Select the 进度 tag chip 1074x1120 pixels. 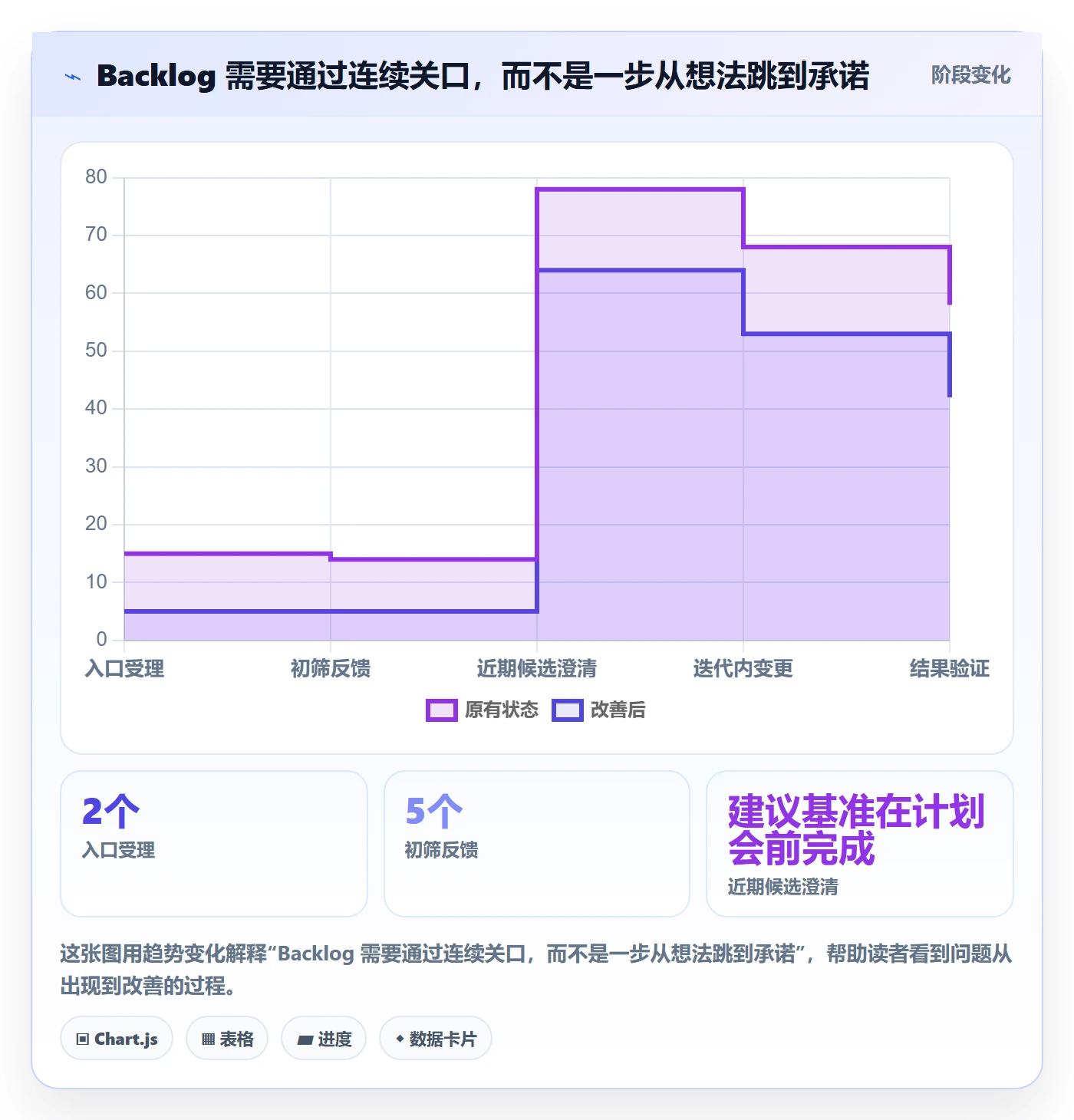click(324, 1039)
